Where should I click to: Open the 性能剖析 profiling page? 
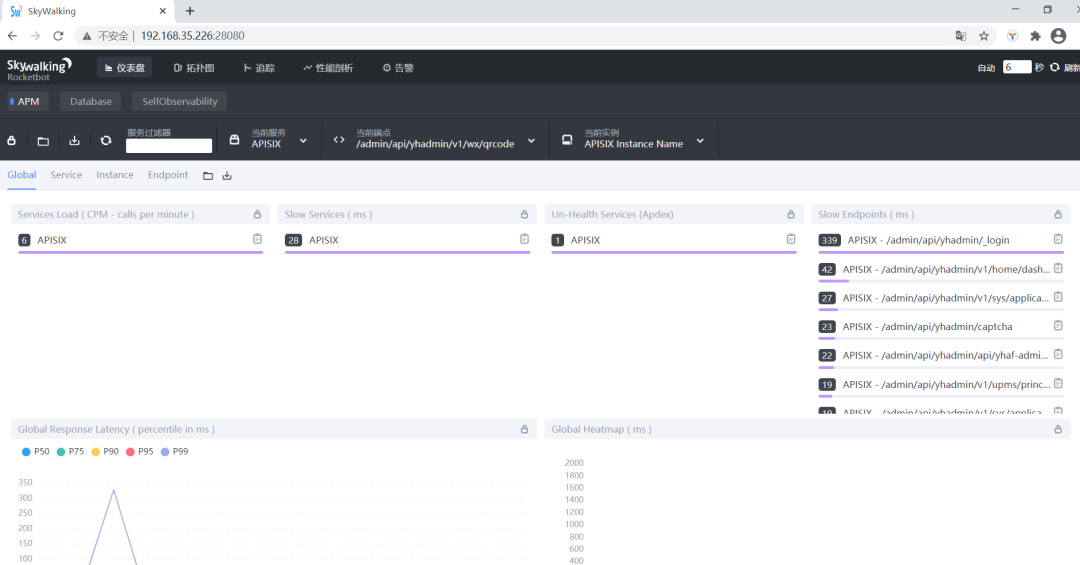328,68
